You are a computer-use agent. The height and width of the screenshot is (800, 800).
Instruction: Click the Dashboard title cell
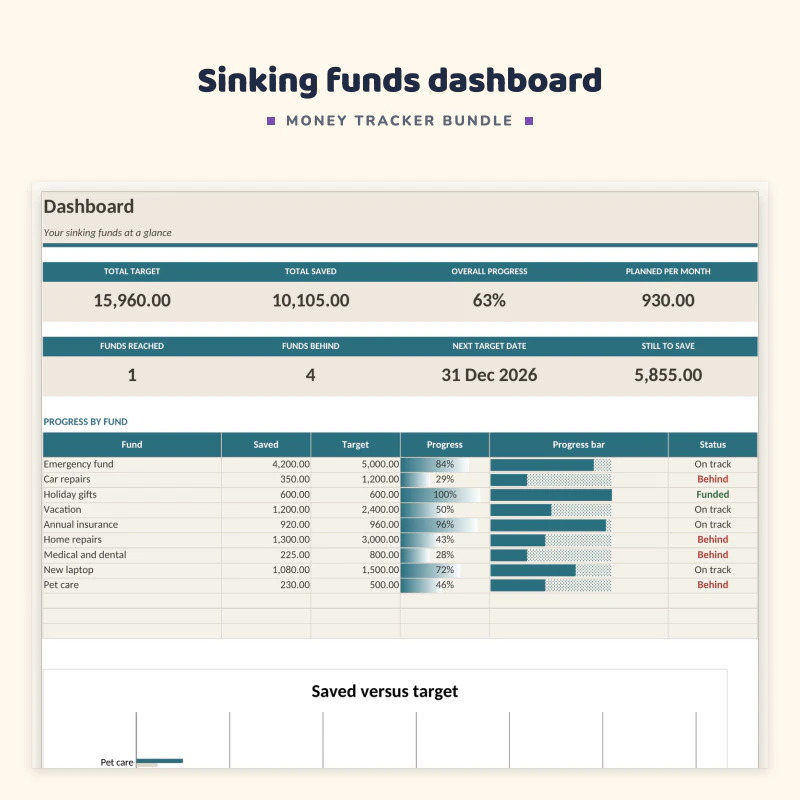click(89, 207)
